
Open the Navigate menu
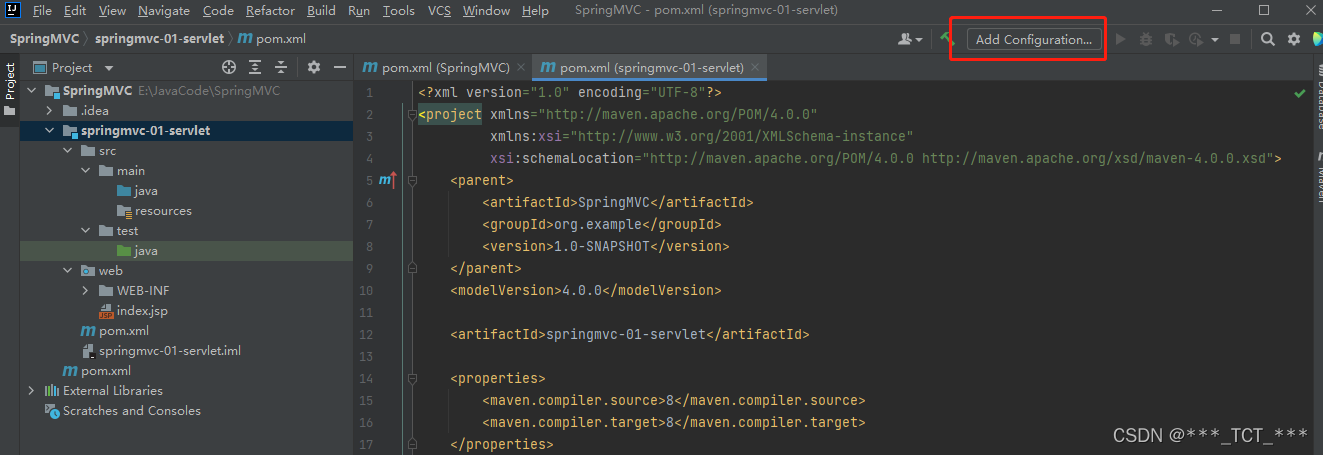click(x=164, y=10)
